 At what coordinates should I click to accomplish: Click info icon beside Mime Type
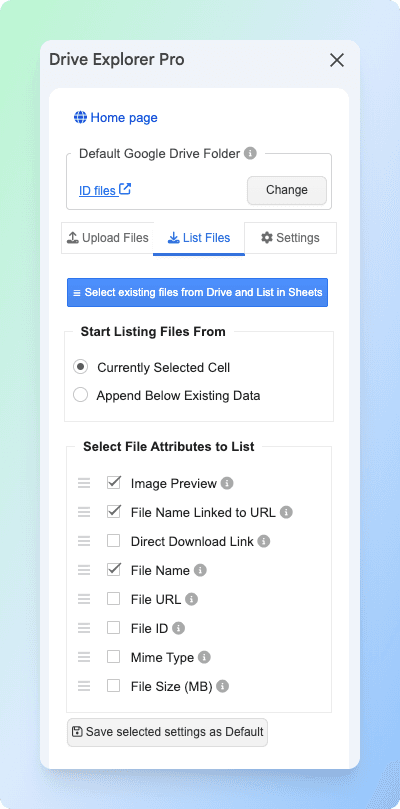click(204, 657)
